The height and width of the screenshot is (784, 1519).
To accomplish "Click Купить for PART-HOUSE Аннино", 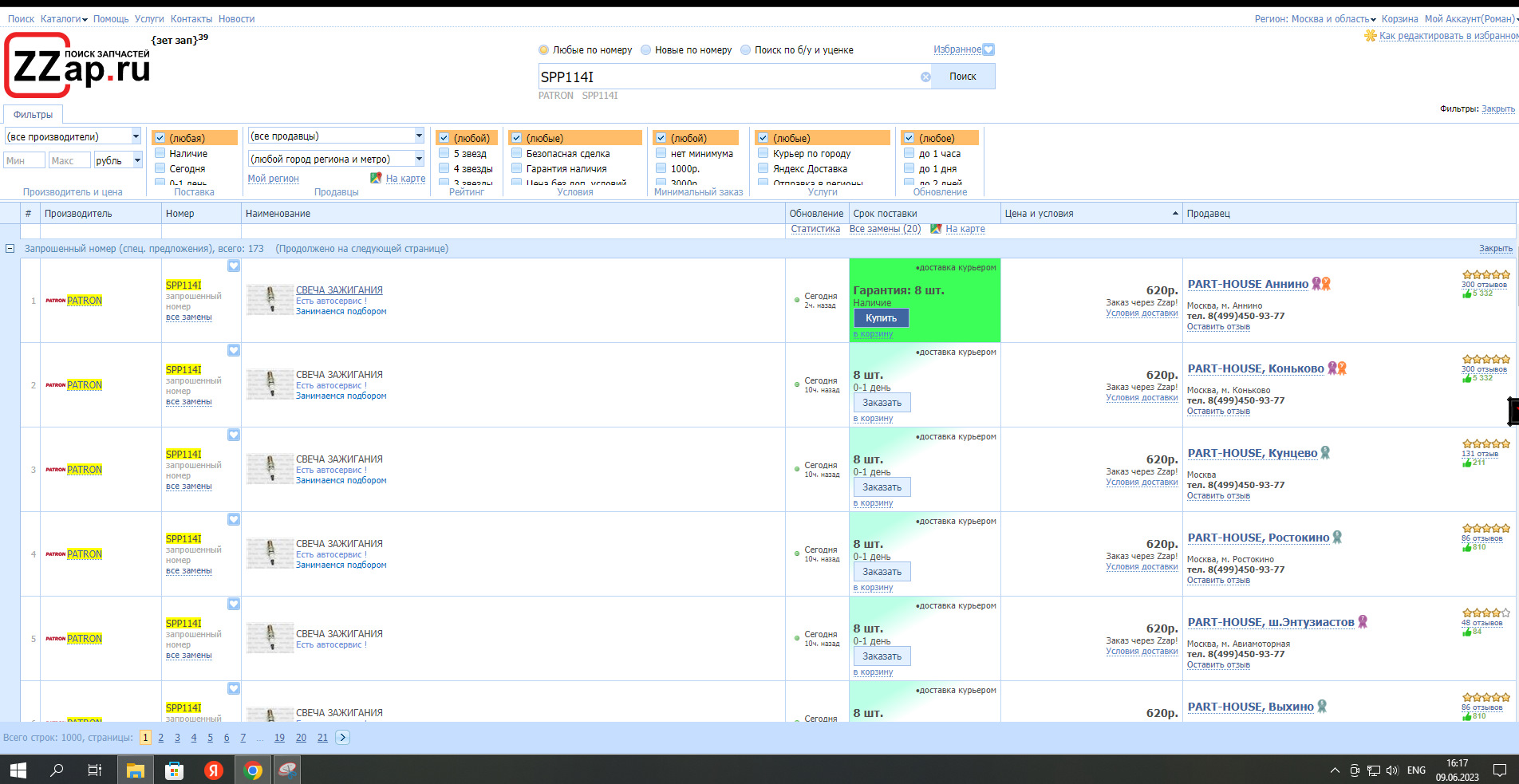I will tap(882, 318).
